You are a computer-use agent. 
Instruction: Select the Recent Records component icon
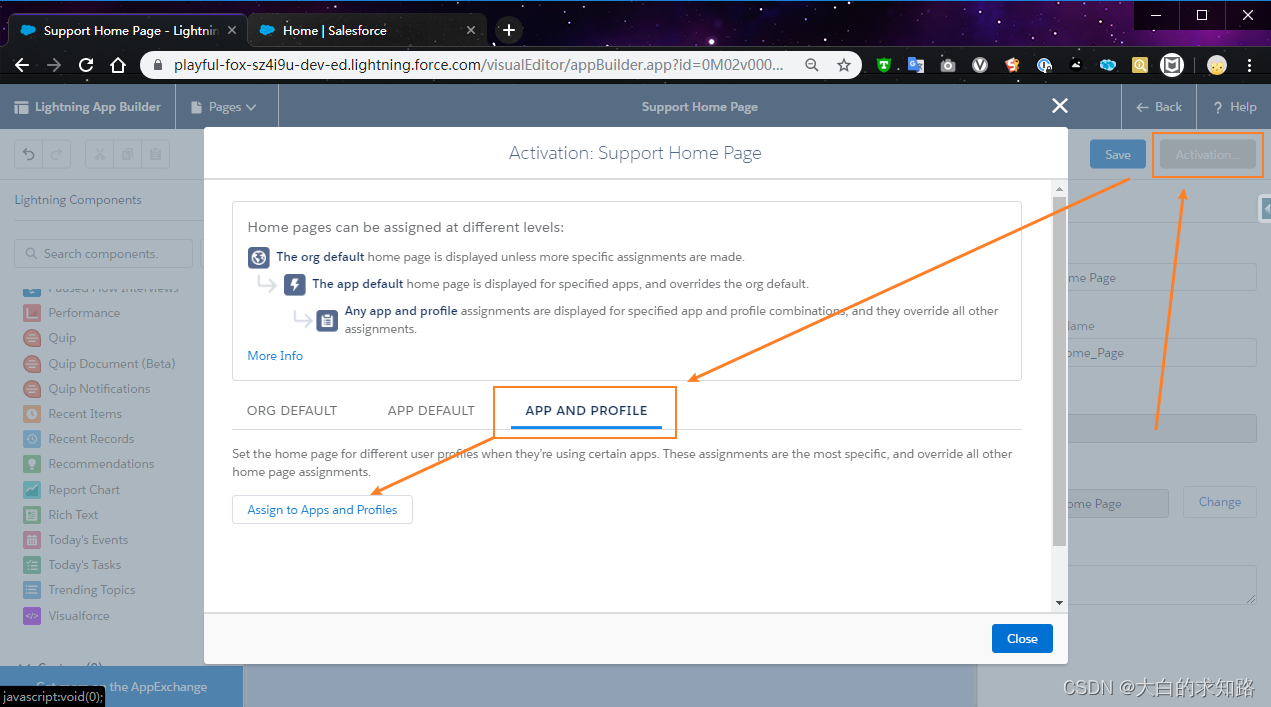(x=31, y=439)
